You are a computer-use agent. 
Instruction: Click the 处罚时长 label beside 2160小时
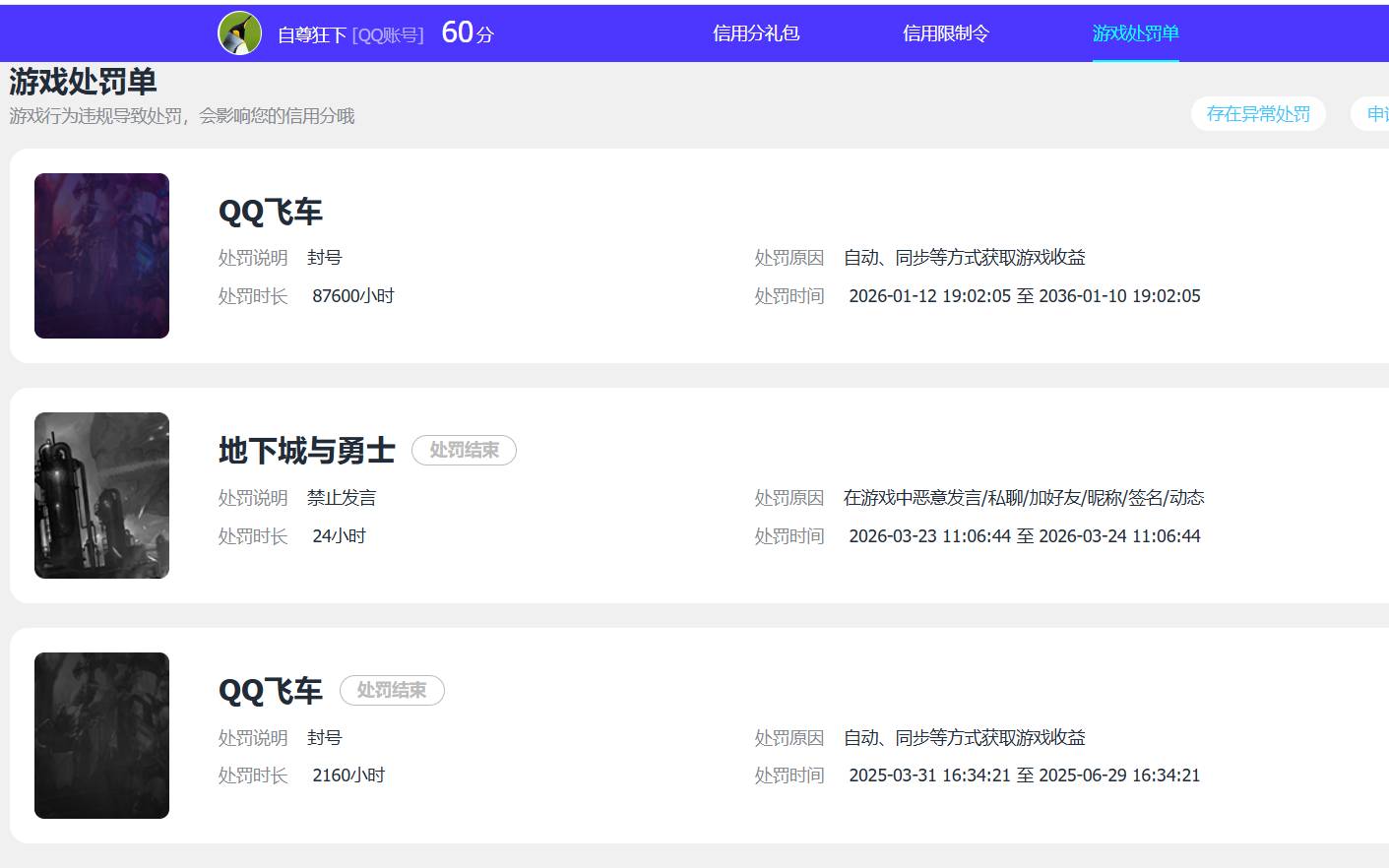253,775
